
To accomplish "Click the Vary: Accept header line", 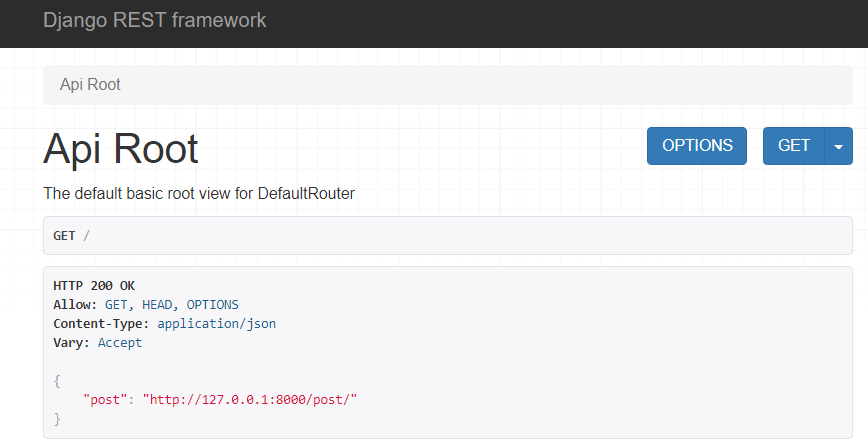I will [x=97, y=343].
